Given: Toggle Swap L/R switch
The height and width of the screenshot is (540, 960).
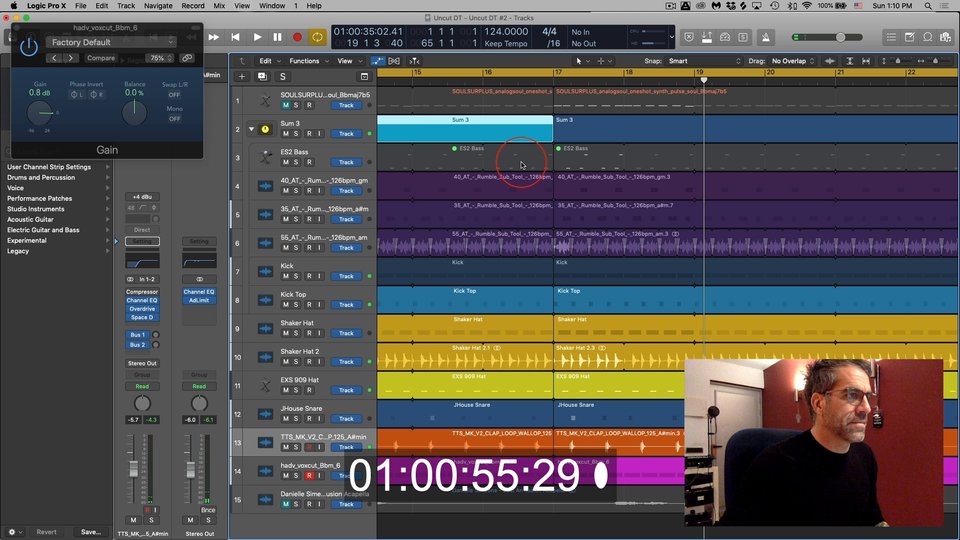Looking at the screenshot, I should 174,95.
